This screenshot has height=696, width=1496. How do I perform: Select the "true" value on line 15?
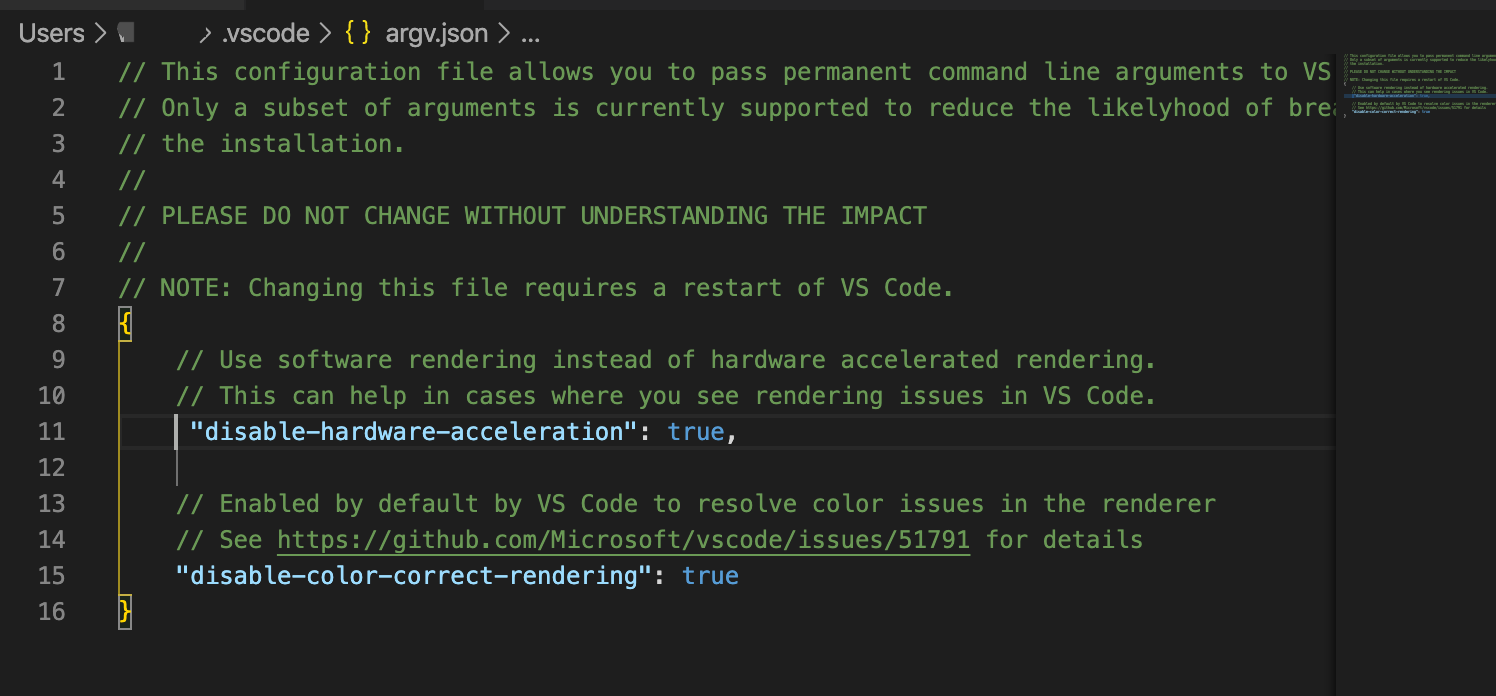[710, 575]
